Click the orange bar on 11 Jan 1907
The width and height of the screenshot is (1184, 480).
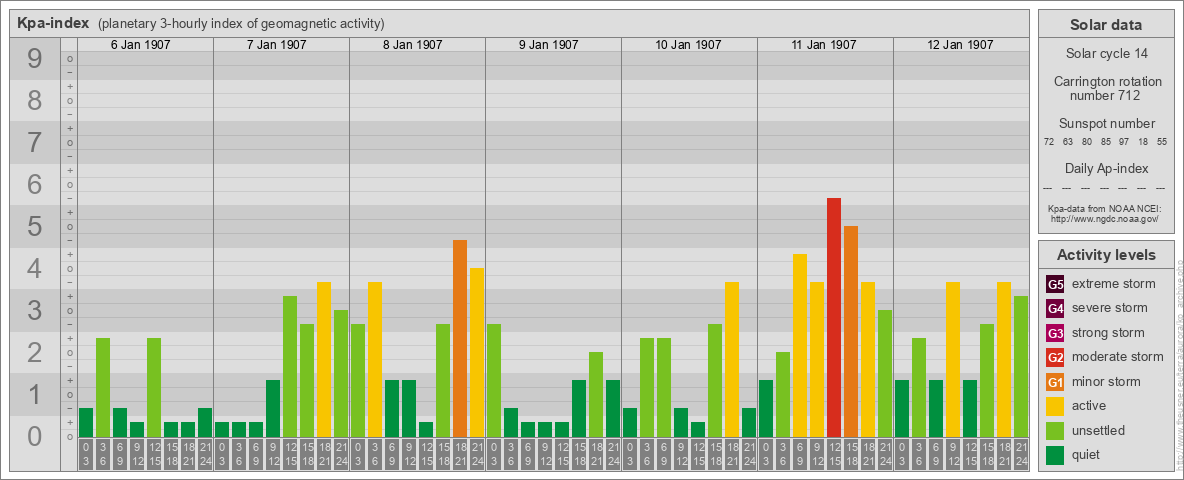tap(851, 331)
